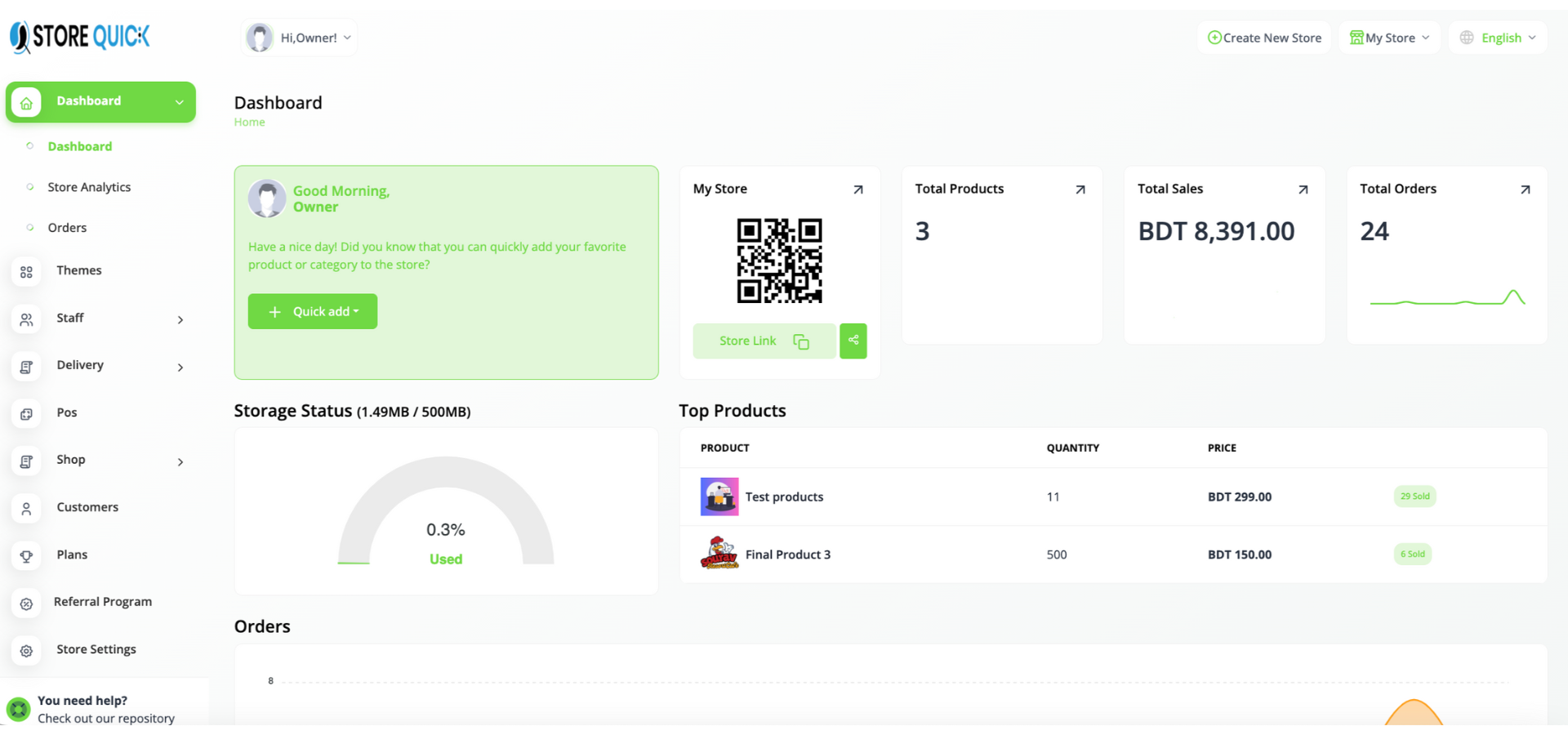Open the Pos sidebar icon

point(26,414)
